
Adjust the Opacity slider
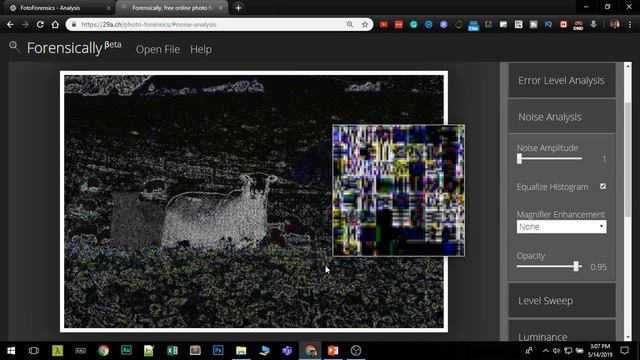[x=549, y=267]
